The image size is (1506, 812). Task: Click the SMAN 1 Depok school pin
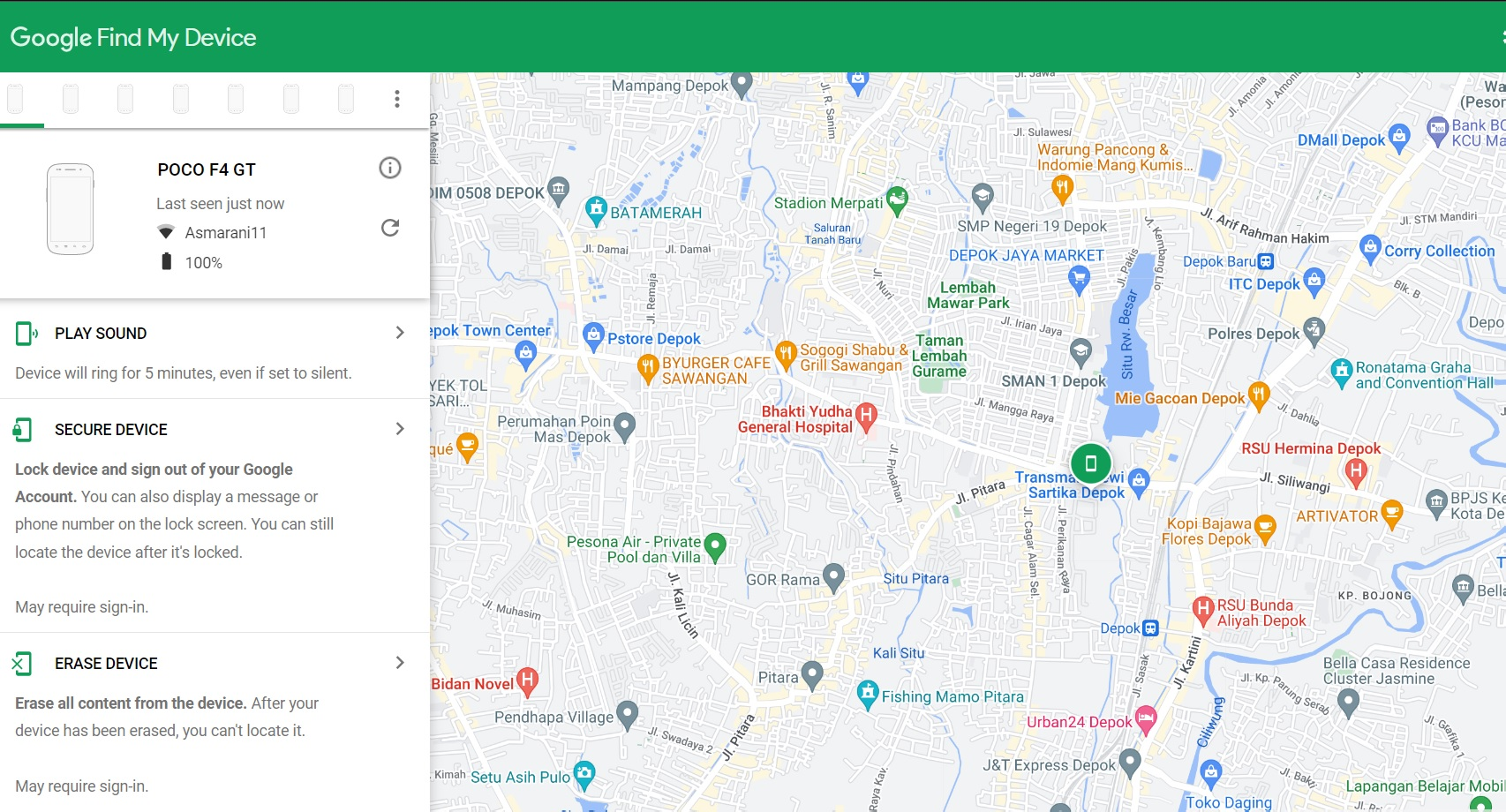1081,353
